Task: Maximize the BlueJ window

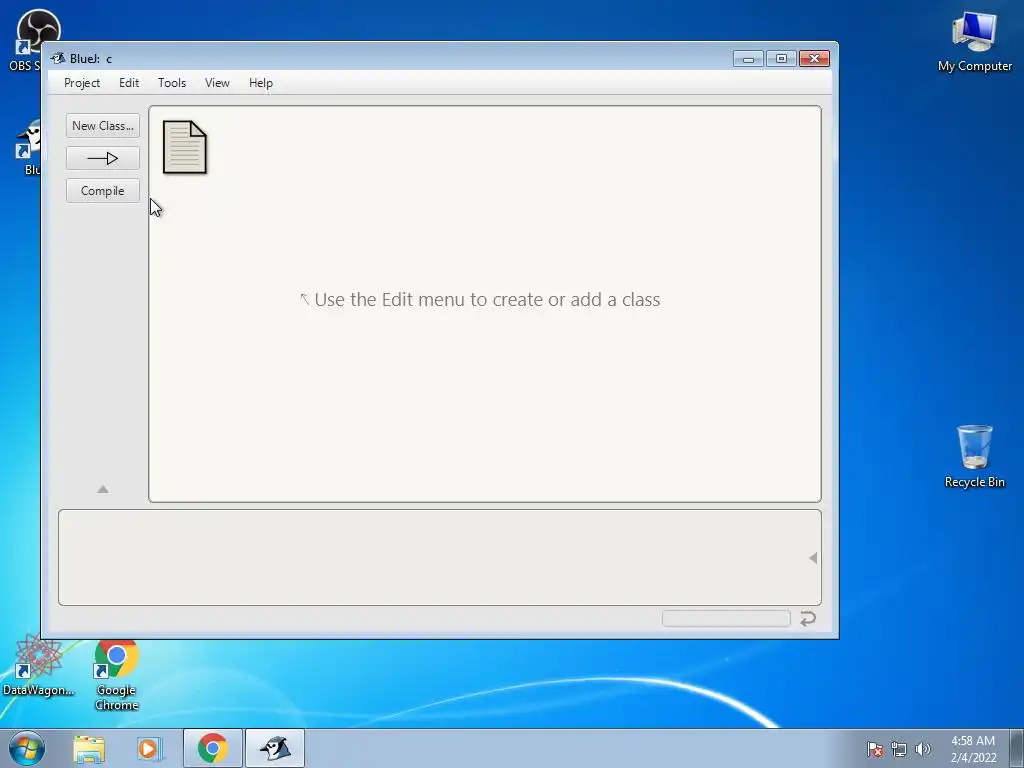Action: tap(781, 59)
